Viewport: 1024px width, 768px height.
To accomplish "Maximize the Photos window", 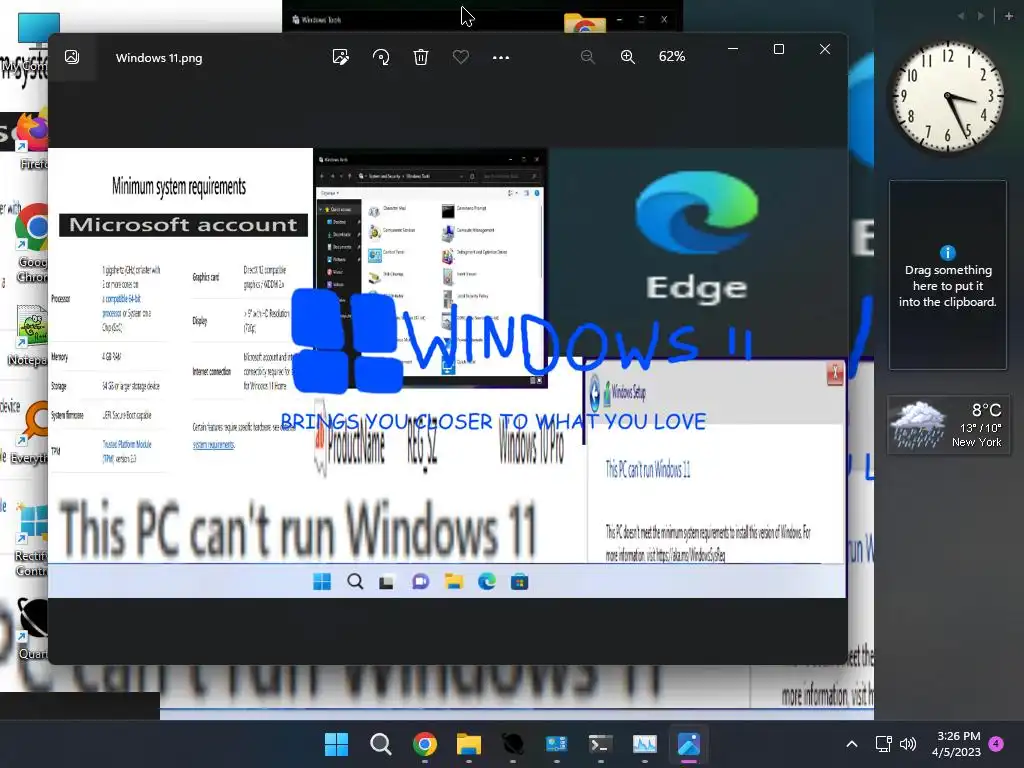I will [778, 49].
